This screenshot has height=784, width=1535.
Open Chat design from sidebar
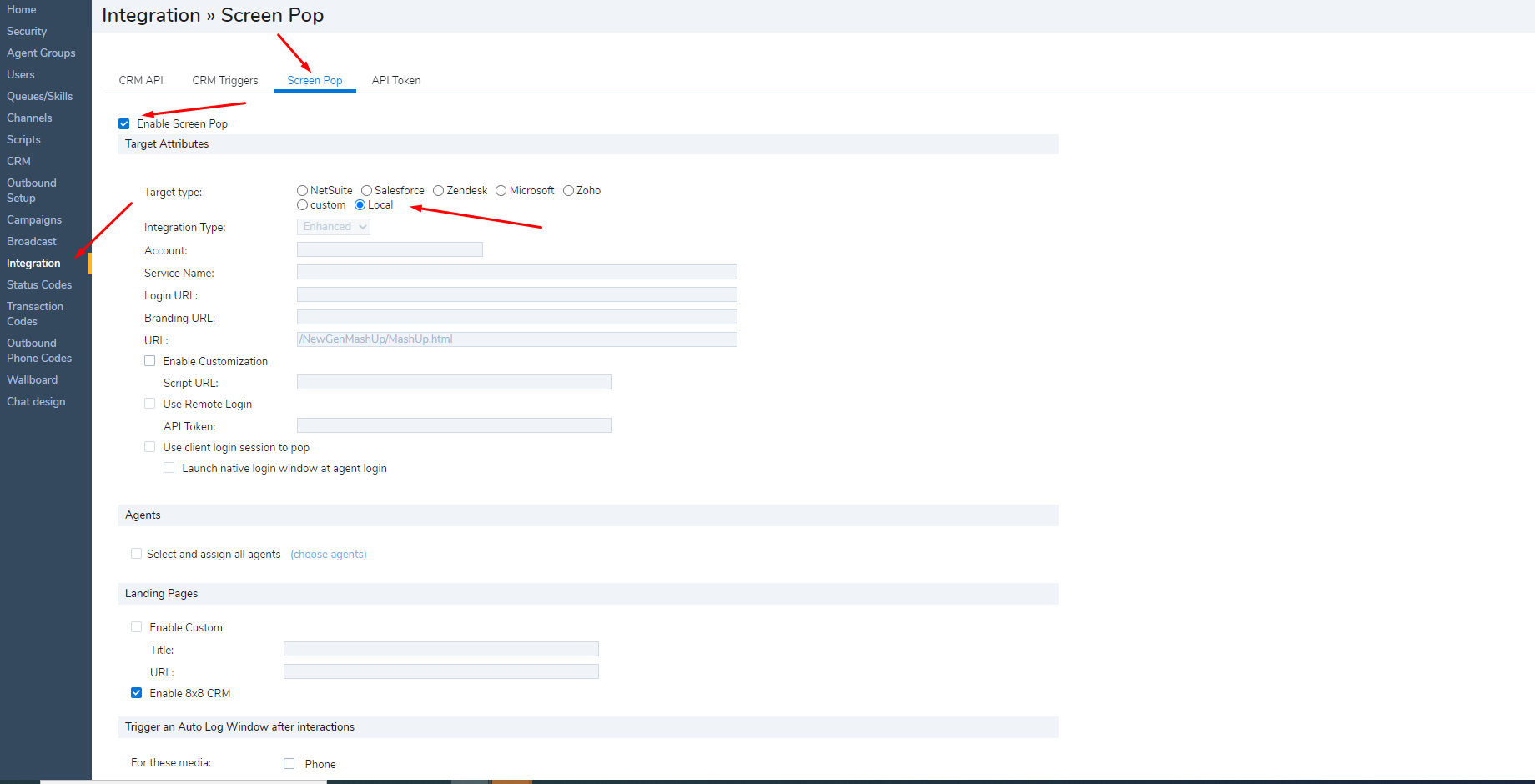point(36,401)
